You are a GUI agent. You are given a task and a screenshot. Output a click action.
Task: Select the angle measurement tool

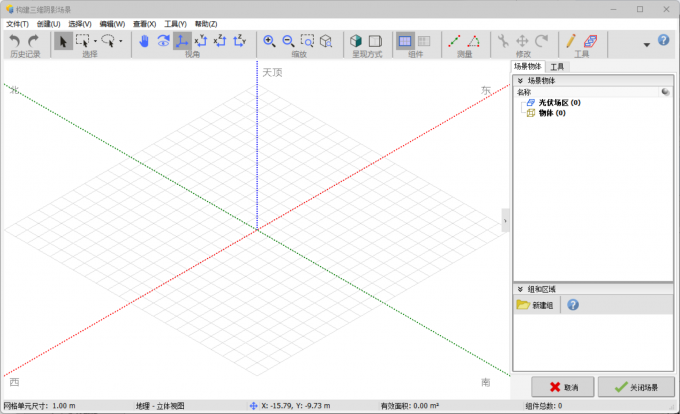pos(474,41)
